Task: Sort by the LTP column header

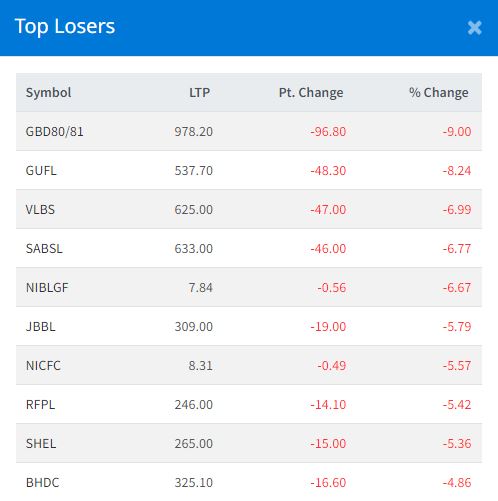Action: tap(199, 93)
